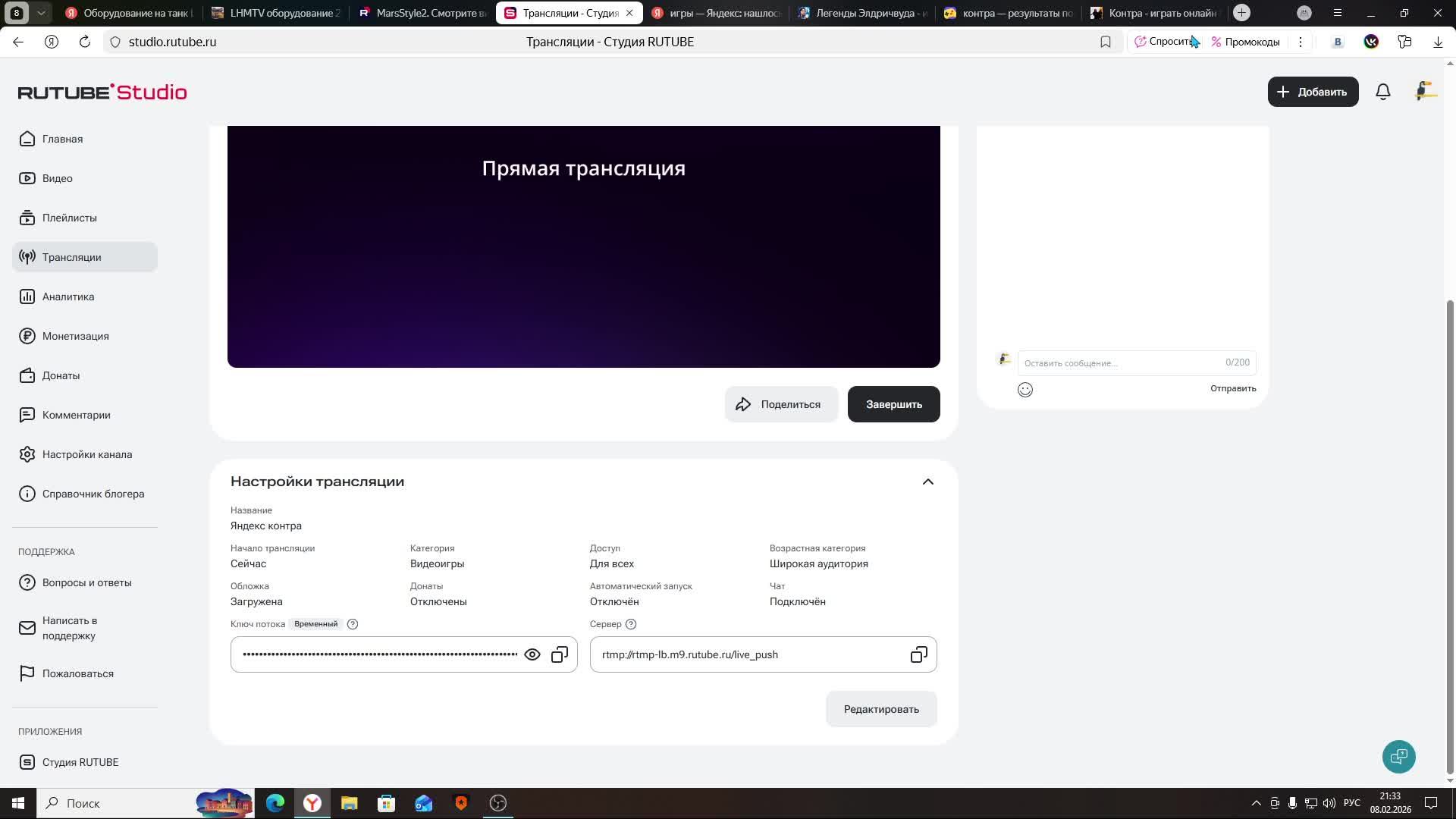Collapse the Настройки трансляции section
Viewport: 1456px width, 819px height.
[x=927, y=482]
